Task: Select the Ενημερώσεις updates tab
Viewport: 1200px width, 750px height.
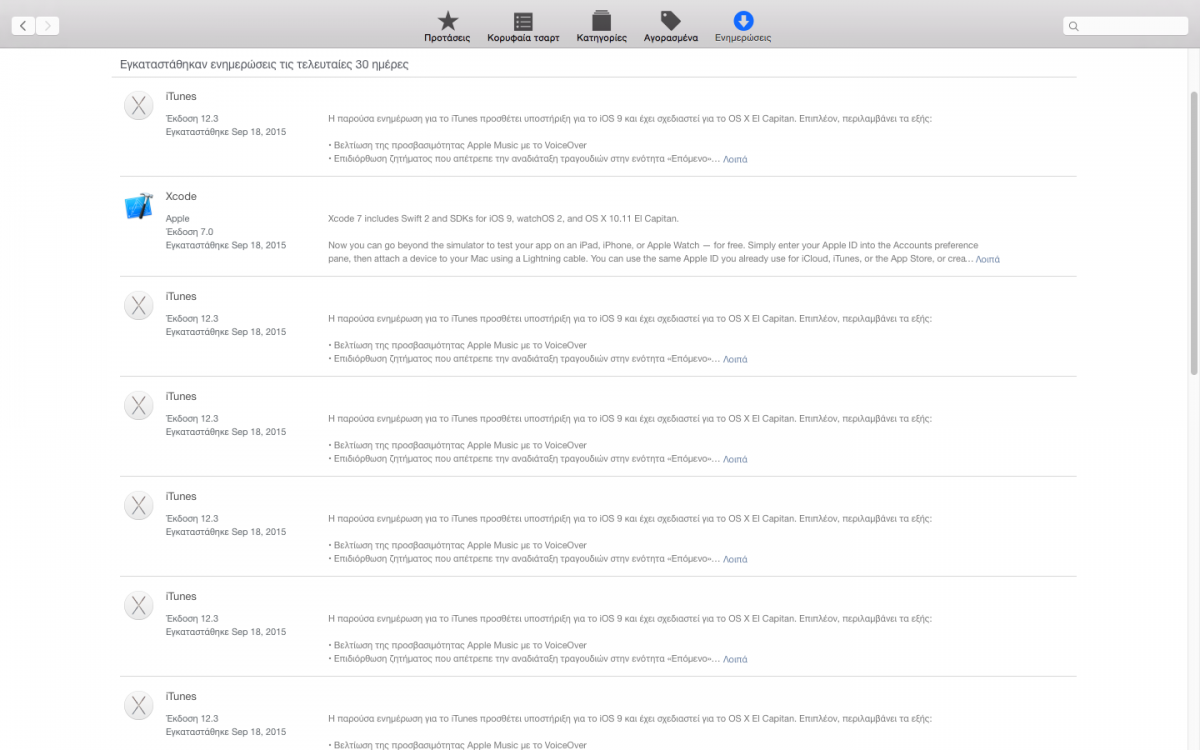Action: click(743, 27)
